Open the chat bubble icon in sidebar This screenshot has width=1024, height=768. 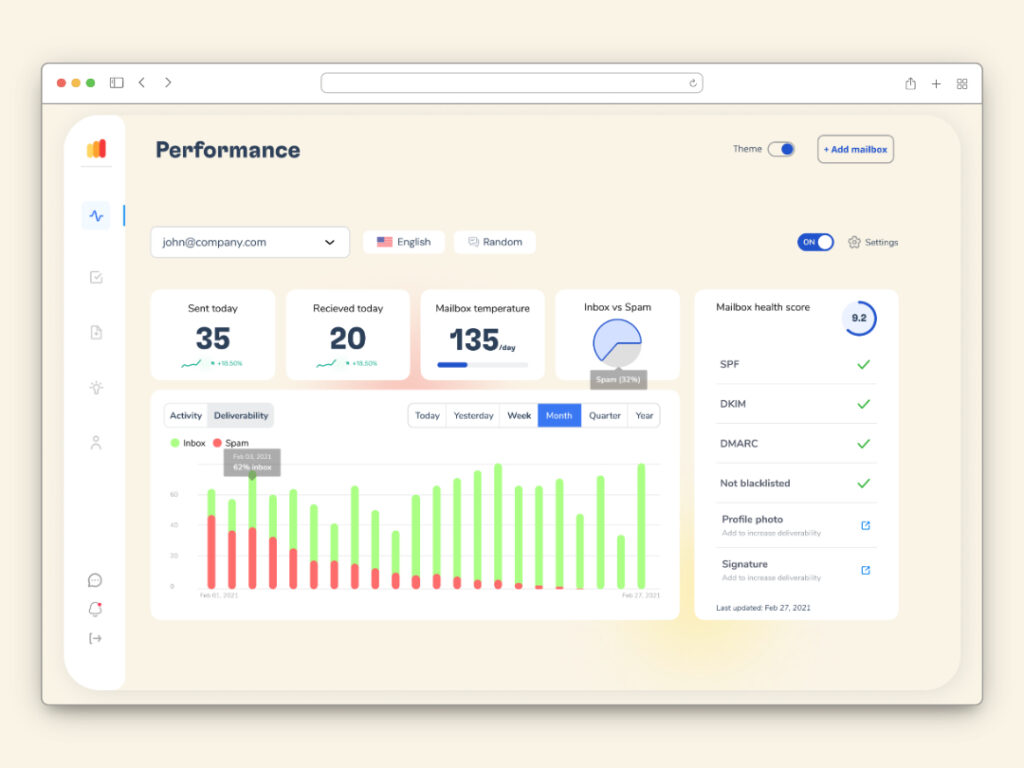(x=95, y=580)
